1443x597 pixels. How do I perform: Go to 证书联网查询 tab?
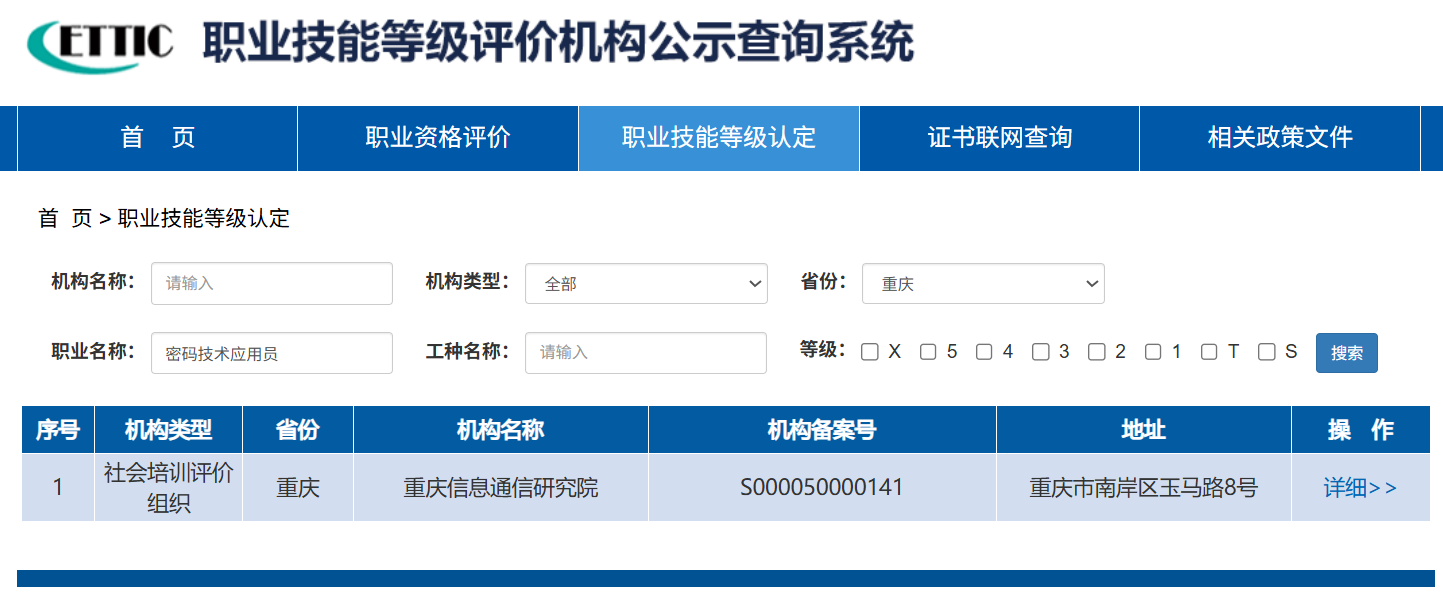pos(999,138)
